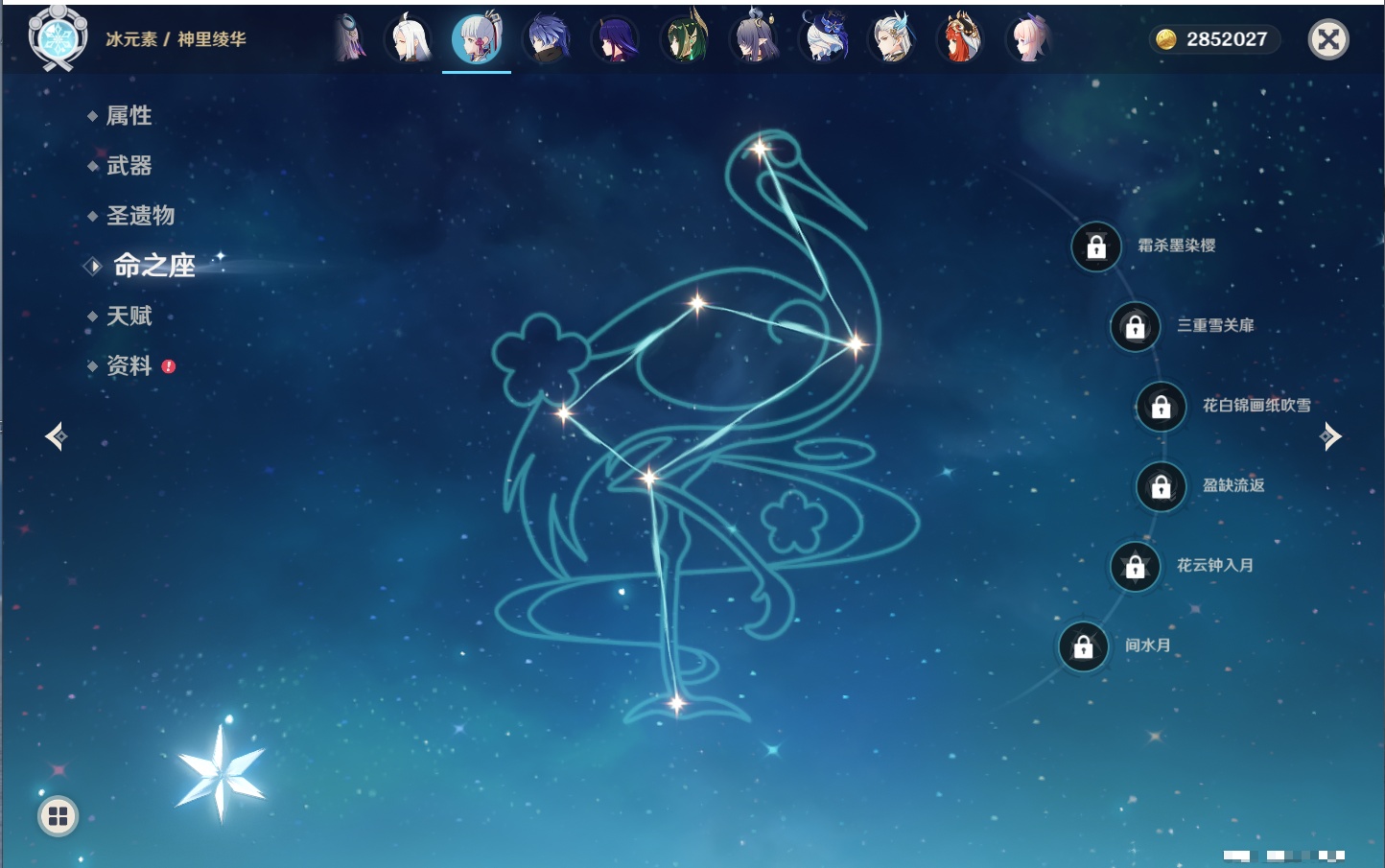This screenshot has width=1385, height=868.
Task: Open the locked 花白锦画纸吹雪 constellation node
Action: point(1161,407)
